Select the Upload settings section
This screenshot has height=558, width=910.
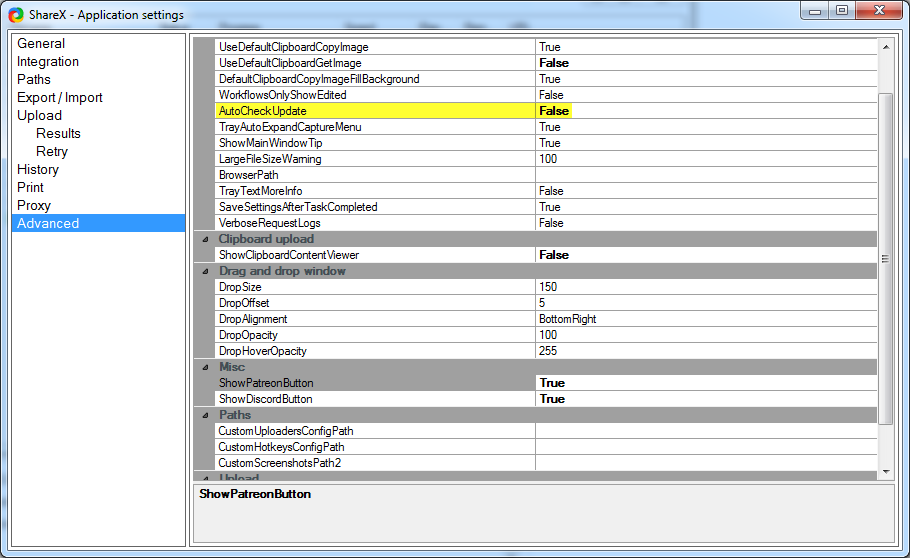[39, 116]
